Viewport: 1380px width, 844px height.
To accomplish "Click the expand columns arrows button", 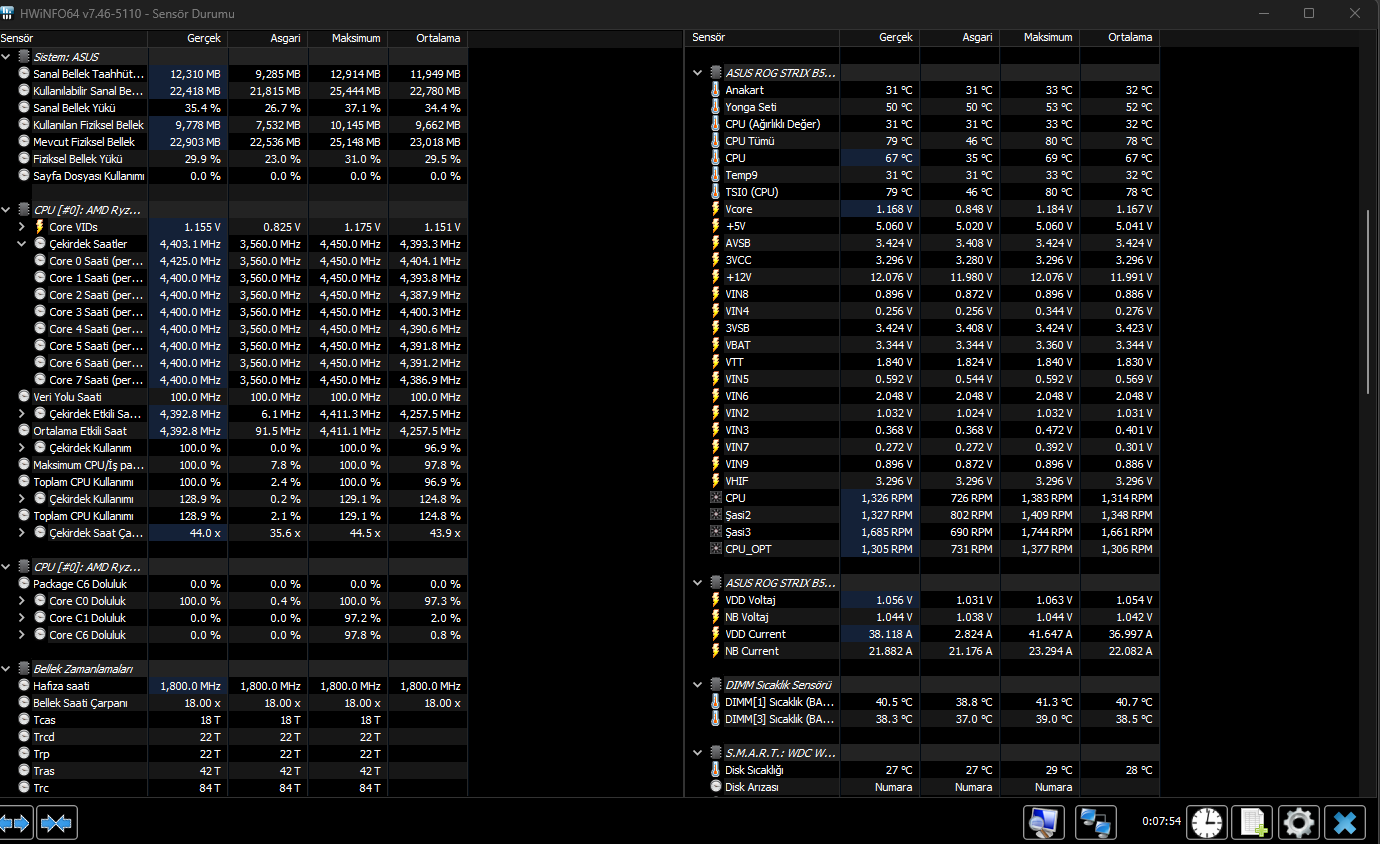I will 15,823.
